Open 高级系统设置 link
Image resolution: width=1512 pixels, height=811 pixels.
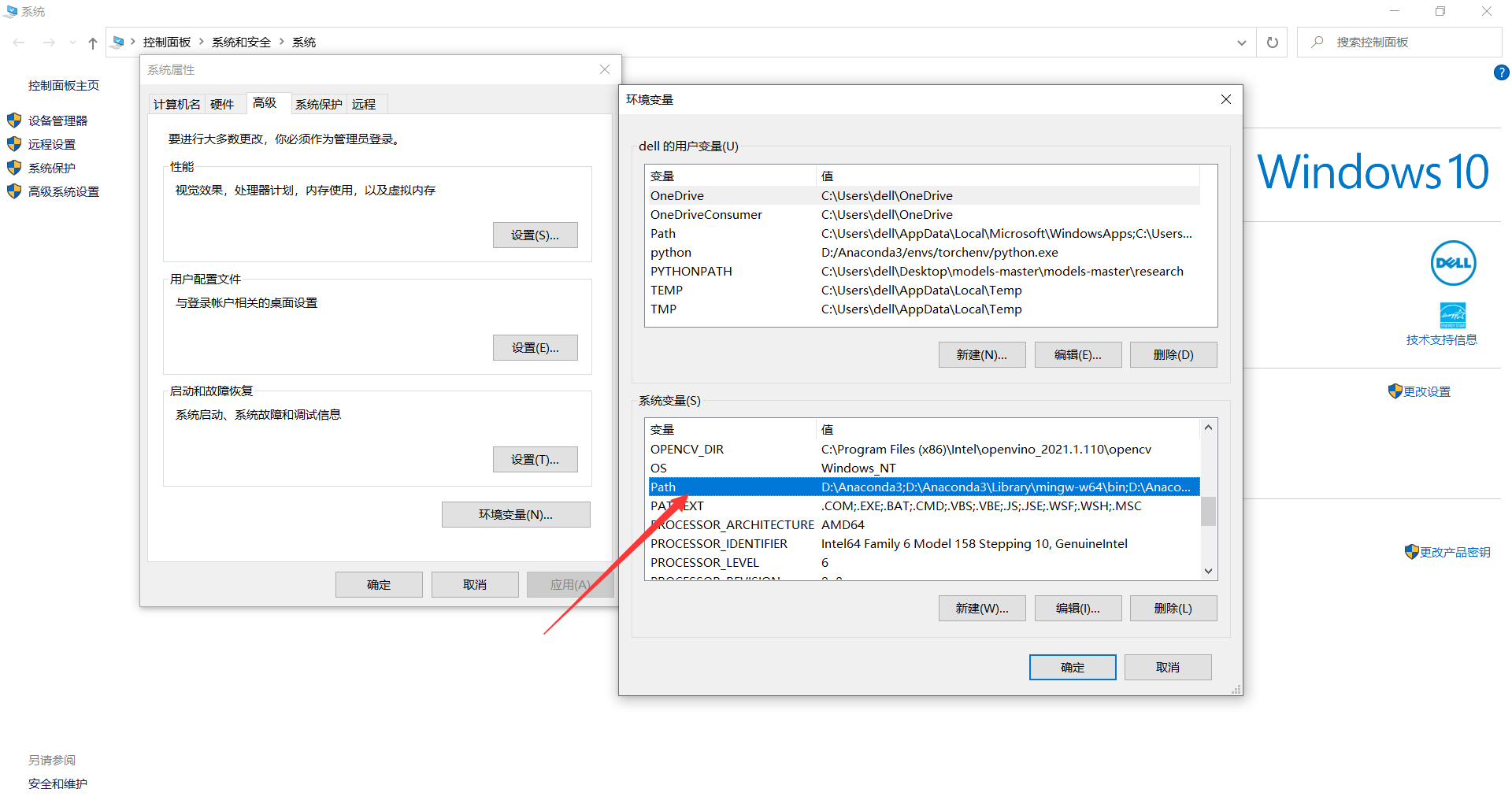(64, 191)
